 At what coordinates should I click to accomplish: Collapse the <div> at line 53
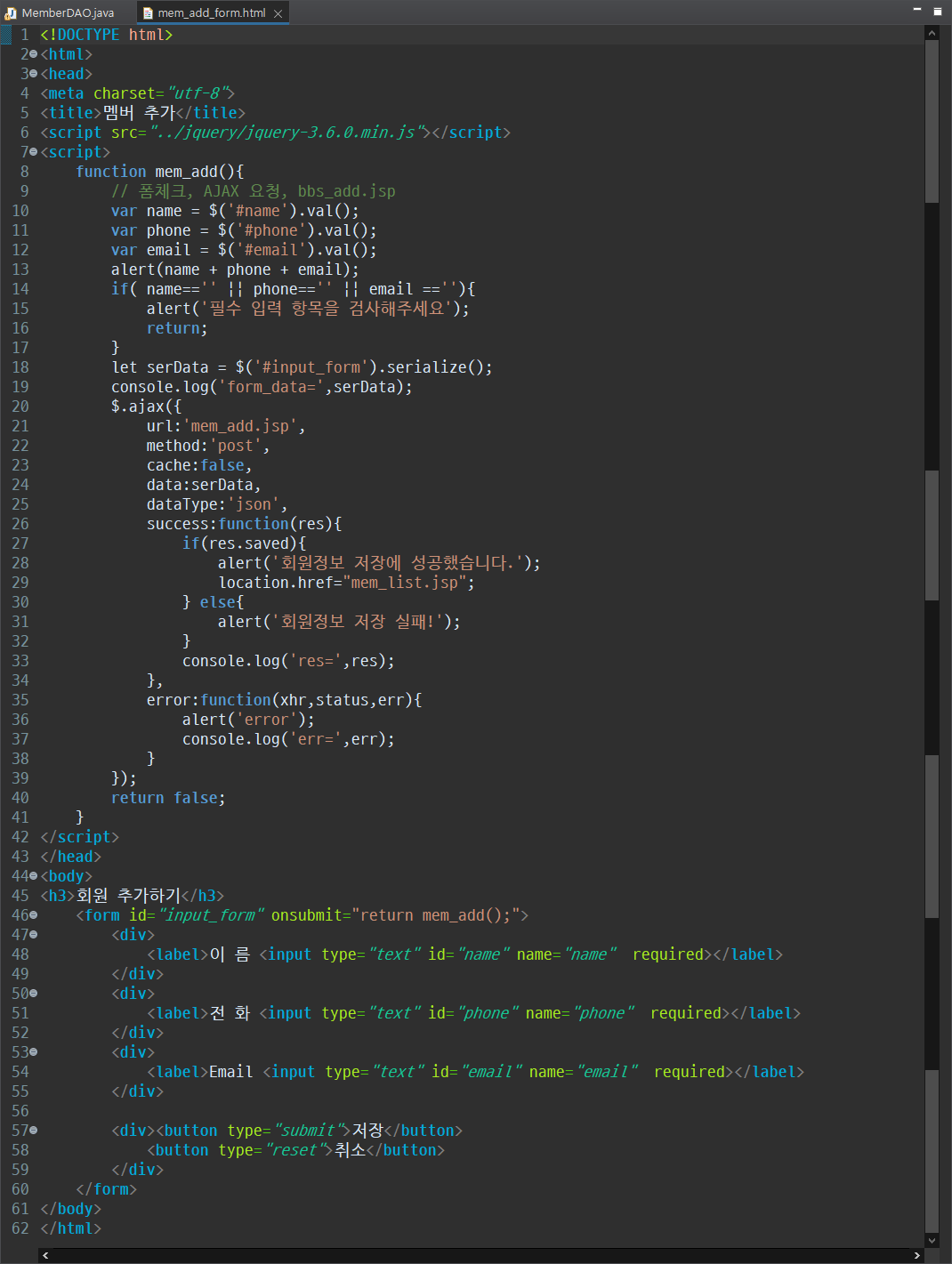tap(34, 1052)
